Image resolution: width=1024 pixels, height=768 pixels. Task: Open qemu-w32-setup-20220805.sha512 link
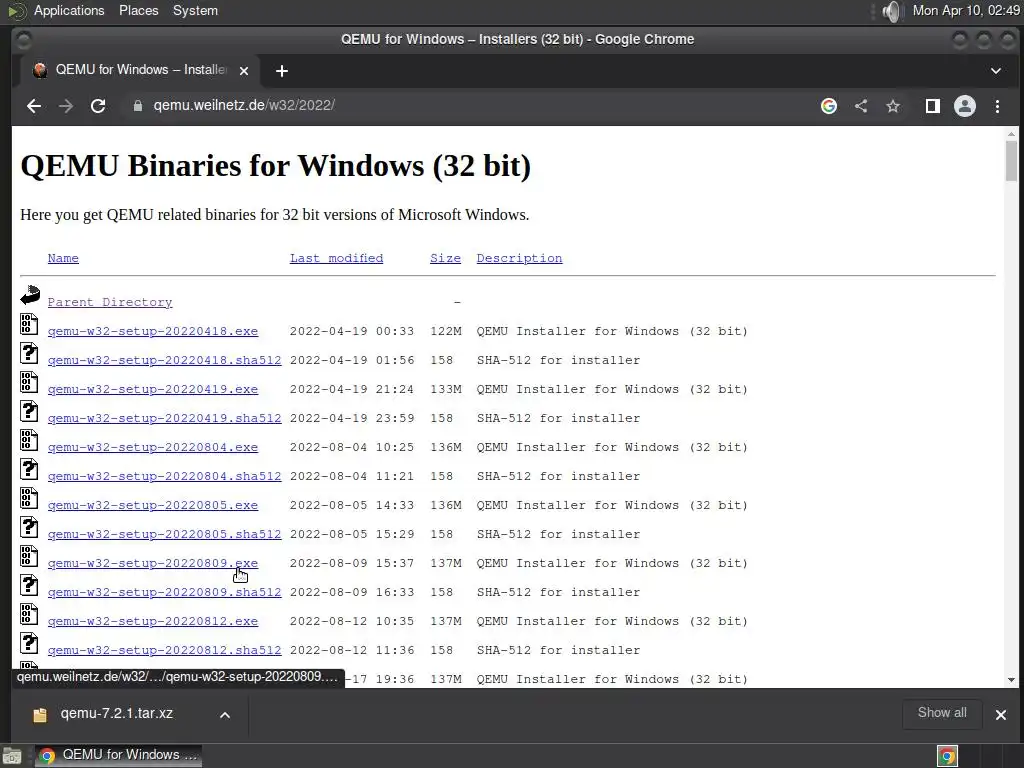[x=165, y=534]
